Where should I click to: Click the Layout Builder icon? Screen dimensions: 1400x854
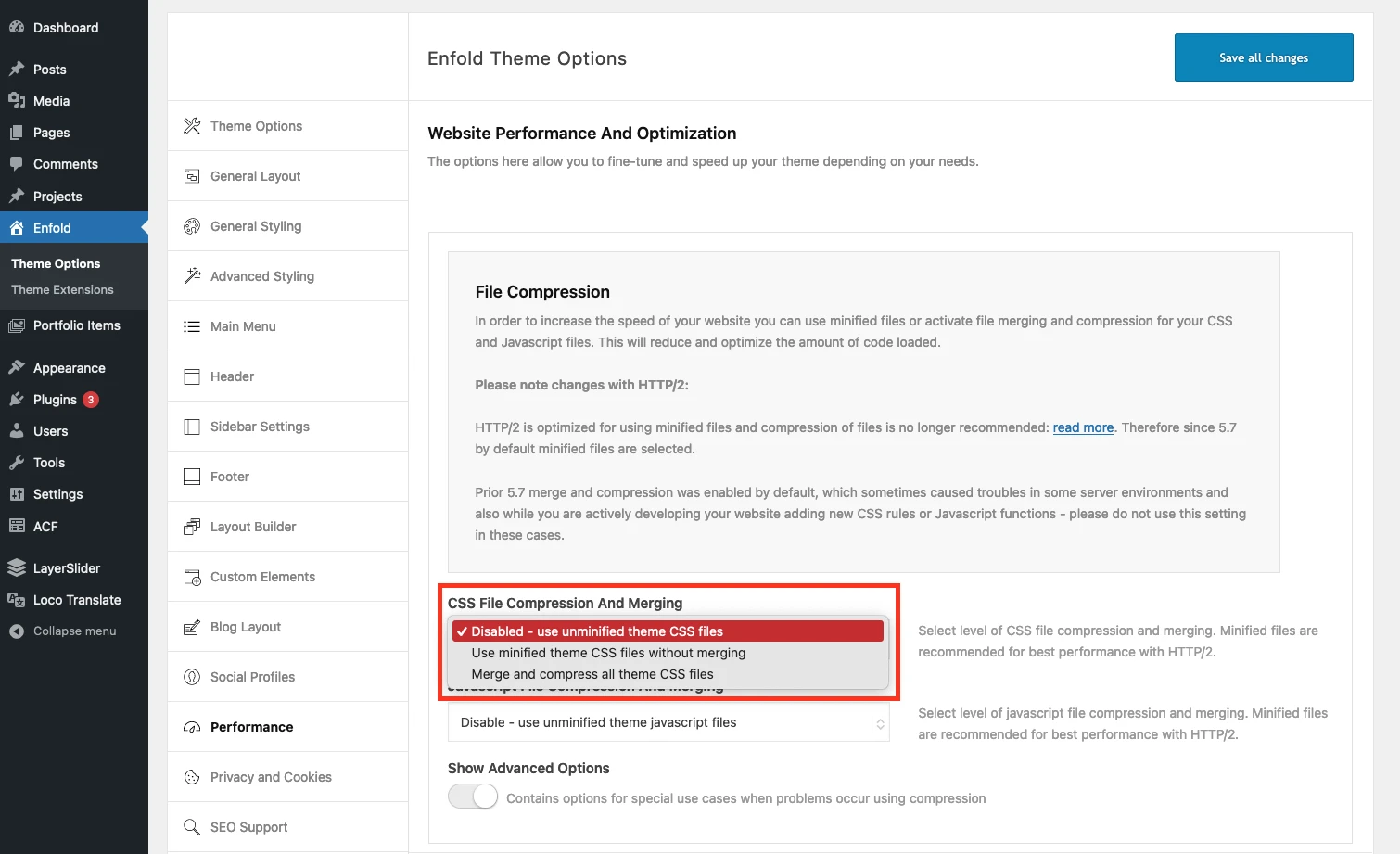192,527
